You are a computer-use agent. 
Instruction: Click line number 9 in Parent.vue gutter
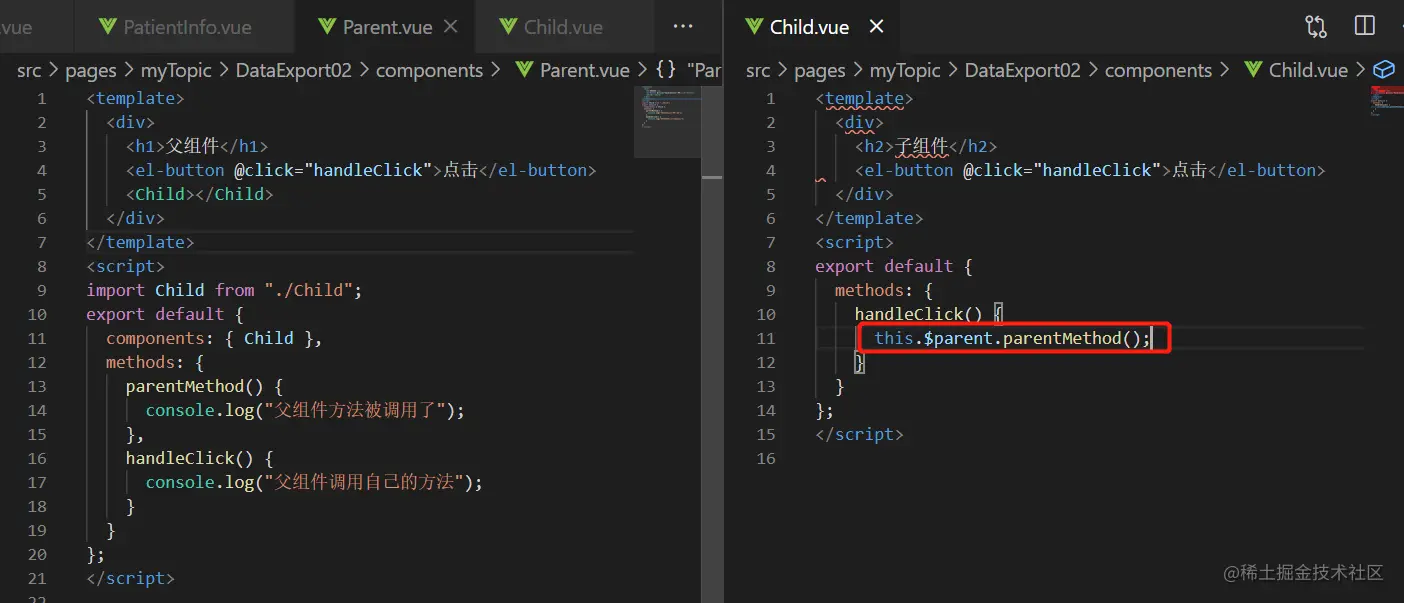(42, 290)
